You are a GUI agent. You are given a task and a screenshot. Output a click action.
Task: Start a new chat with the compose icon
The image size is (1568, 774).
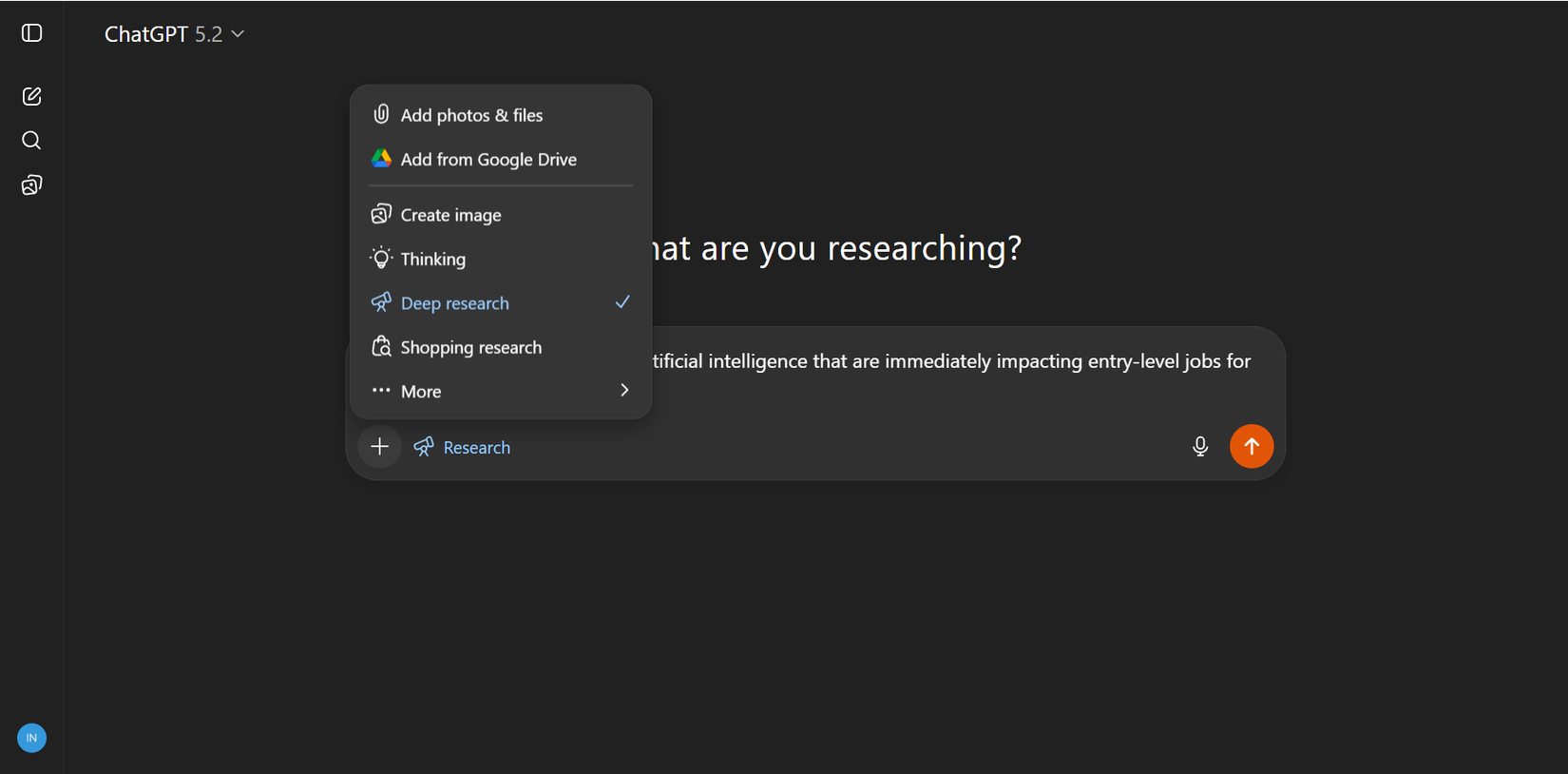[x=31, y=96]
